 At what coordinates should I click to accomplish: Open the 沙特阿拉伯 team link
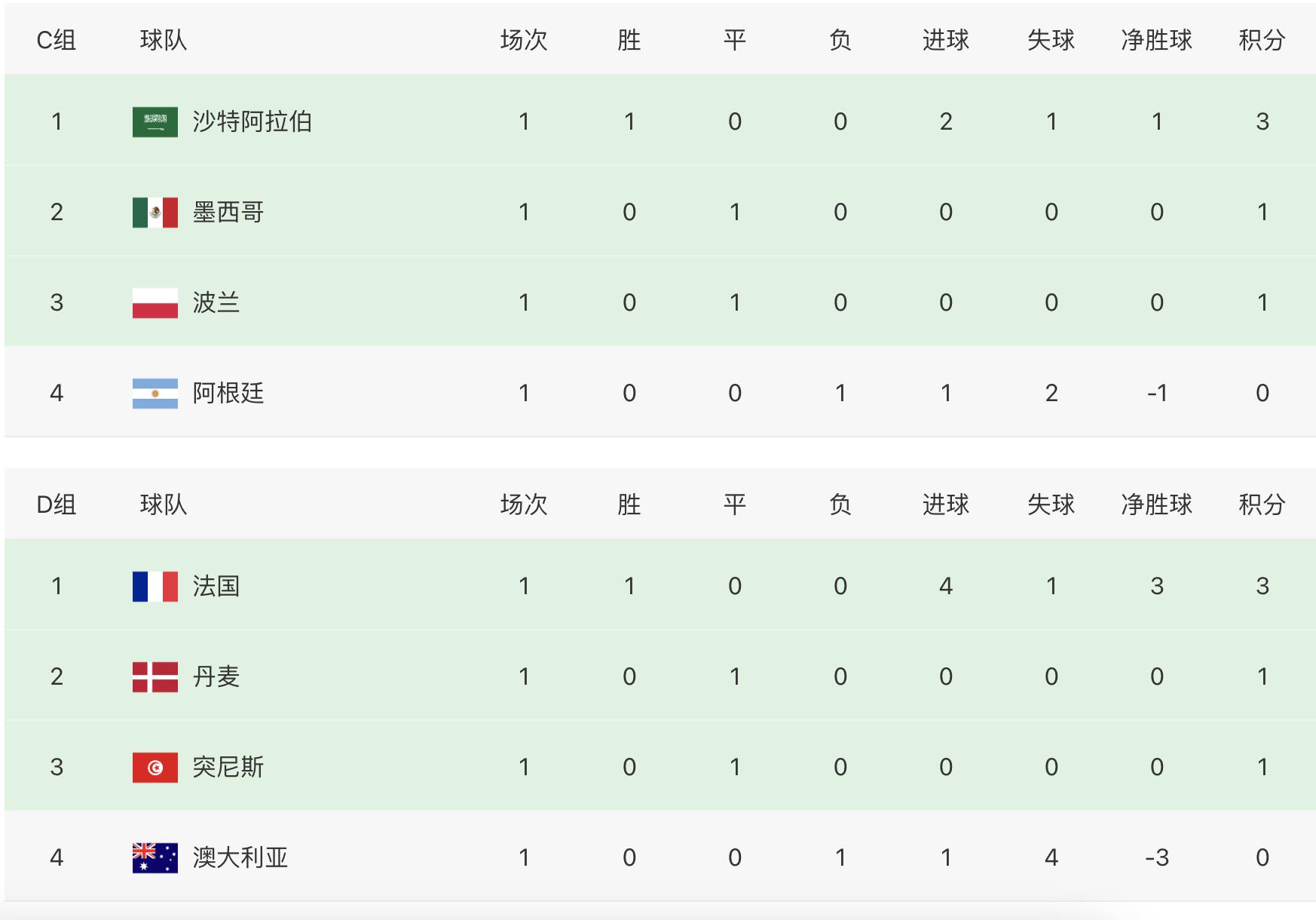[252, 121]
